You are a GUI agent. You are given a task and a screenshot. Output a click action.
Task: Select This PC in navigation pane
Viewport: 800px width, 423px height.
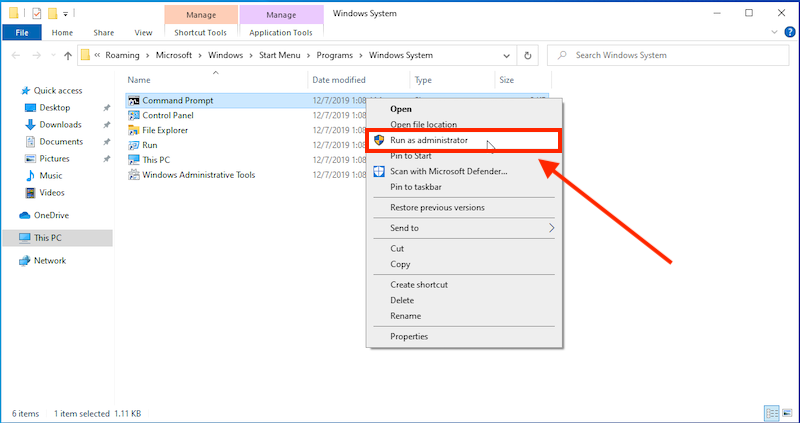click(x=58, y=238)
